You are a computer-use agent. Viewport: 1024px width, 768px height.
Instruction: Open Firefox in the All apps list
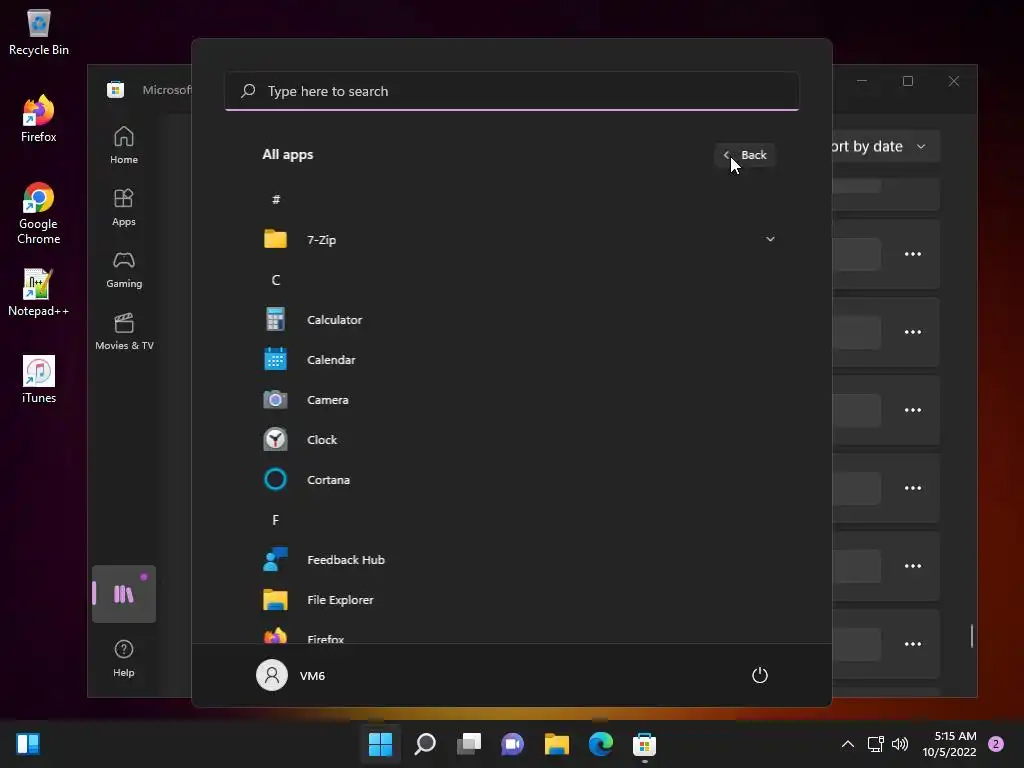pos(519,635)
